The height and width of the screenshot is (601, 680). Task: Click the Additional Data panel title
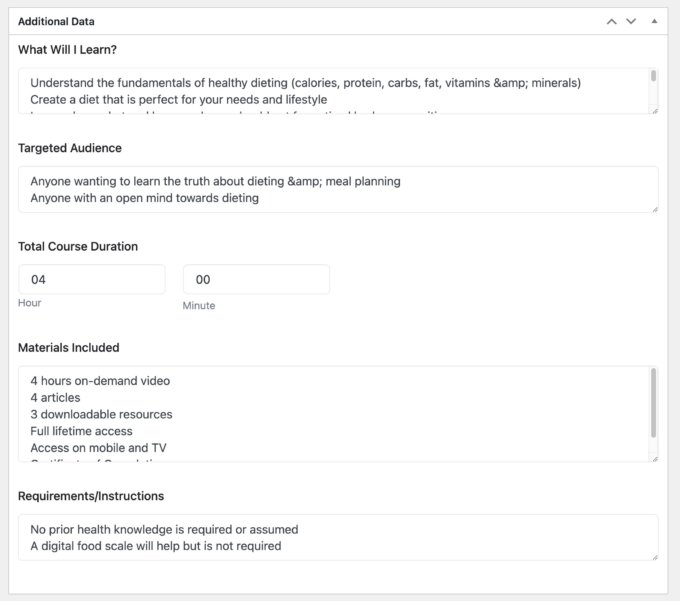(x=56, y=21)
